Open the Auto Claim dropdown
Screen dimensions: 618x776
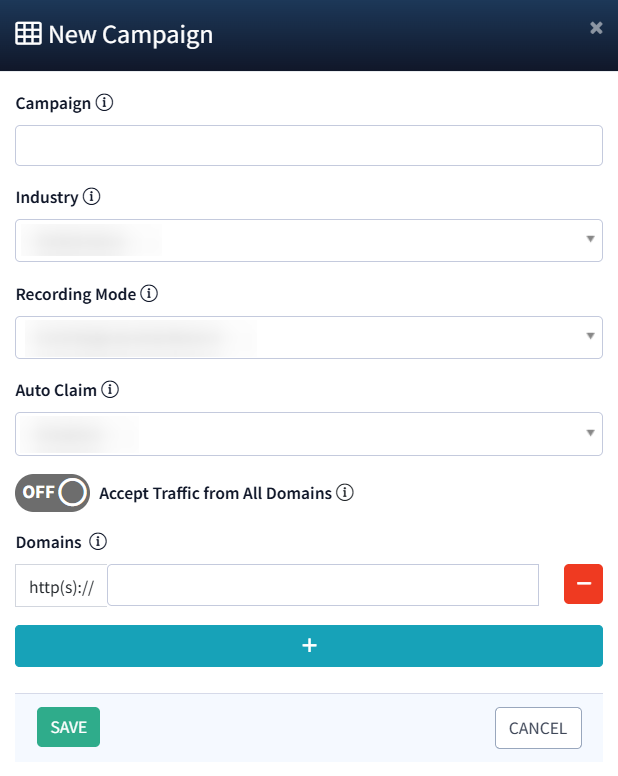[309, 434]
